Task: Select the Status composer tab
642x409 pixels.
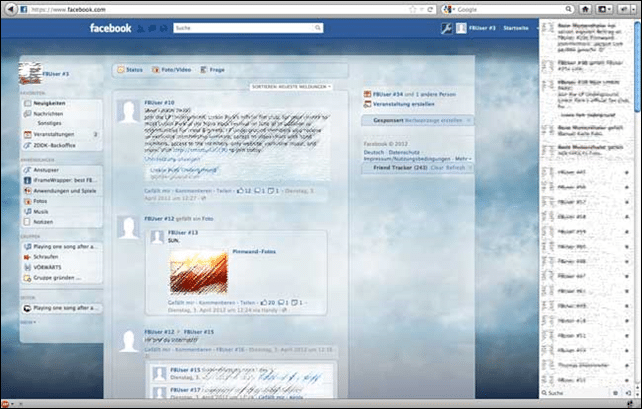Action: [x=130, y=70]
